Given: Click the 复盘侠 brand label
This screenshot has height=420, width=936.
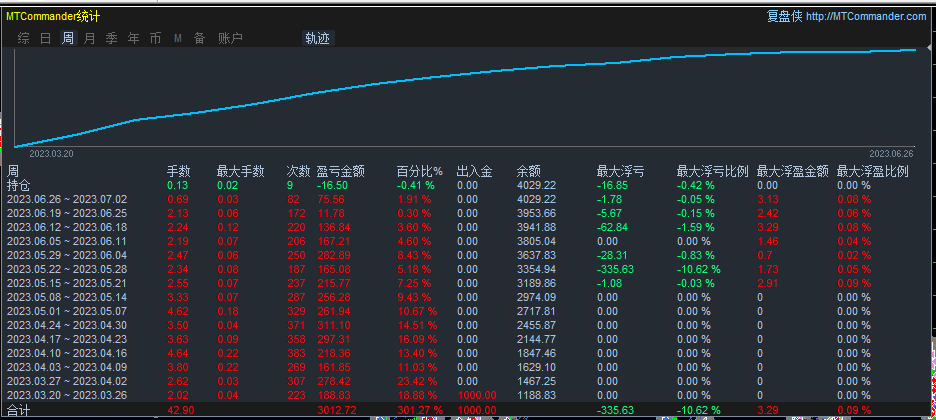Looking at the screenshot, I should 784,17.
